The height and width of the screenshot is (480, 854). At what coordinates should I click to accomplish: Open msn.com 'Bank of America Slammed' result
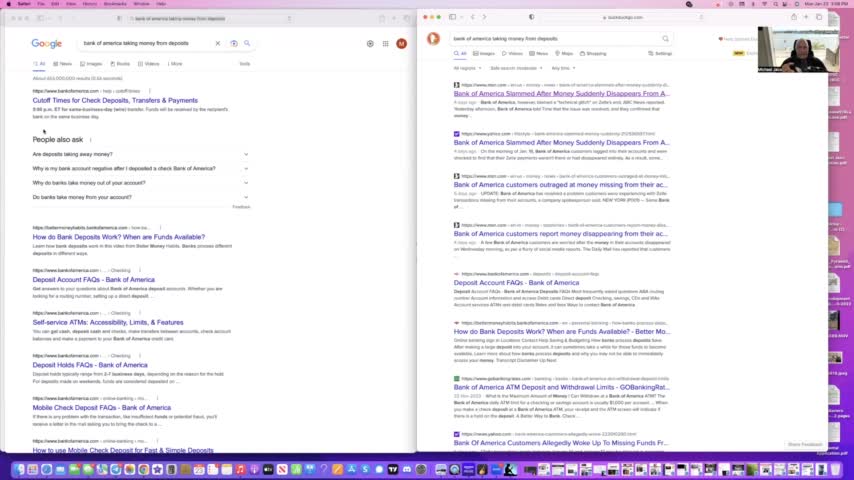click(562, 94)
